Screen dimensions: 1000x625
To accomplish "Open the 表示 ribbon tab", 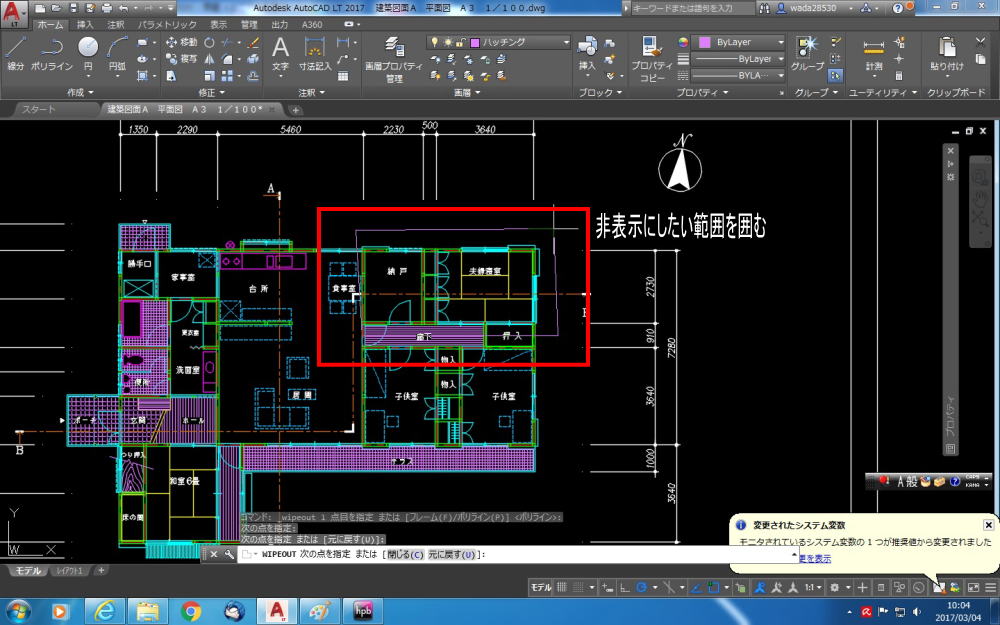I will (x=219, y=24).
